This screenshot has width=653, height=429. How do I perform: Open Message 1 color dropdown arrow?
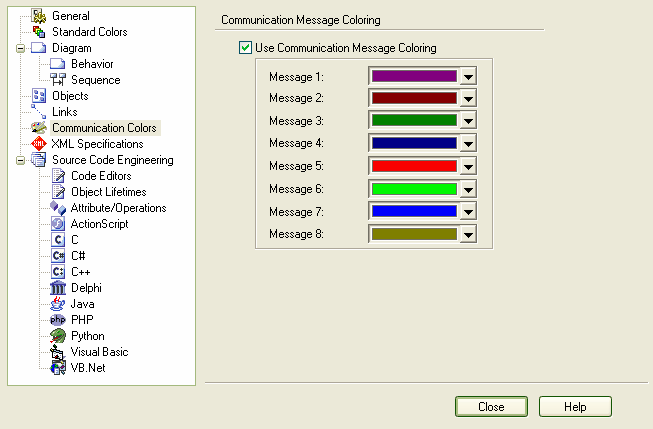coord(469,76)
